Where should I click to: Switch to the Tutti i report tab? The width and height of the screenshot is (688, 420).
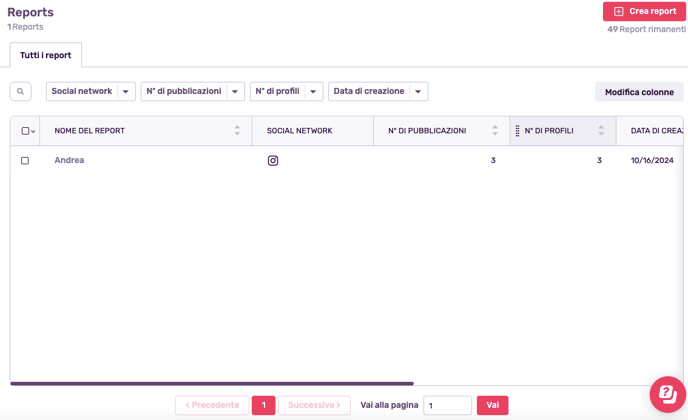(x=46, y=55)
